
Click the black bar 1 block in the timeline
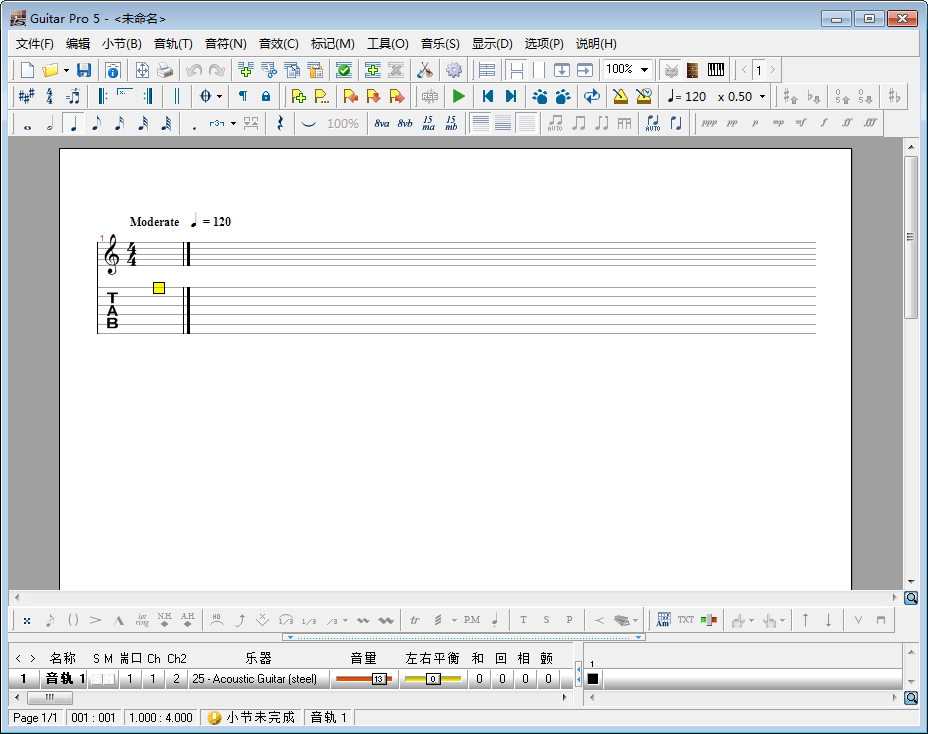click(x=592, y=679)
